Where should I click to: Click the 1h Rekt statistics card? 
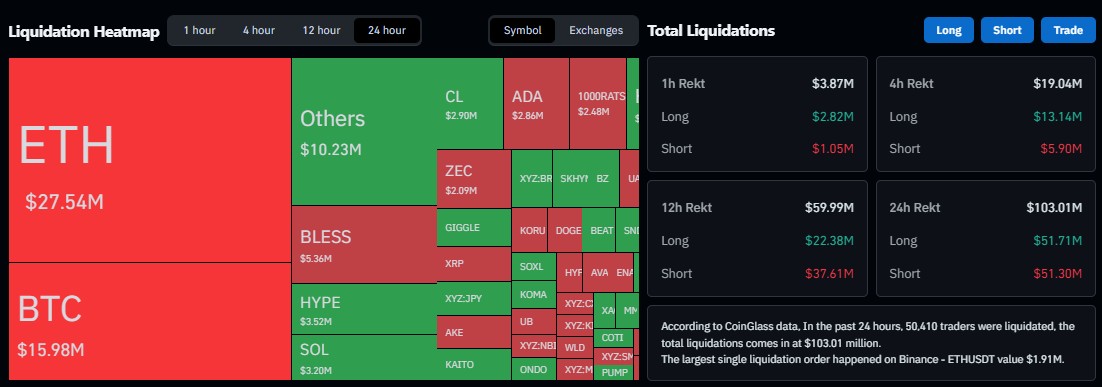coord(758,114)
